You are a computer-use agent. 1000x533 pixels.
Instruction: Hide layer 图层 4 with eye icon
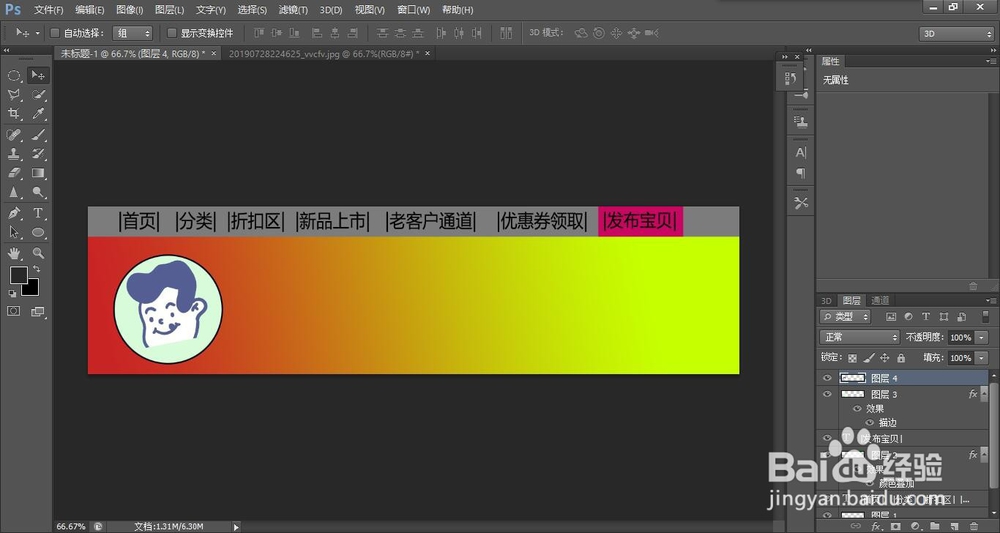(827, 378)
